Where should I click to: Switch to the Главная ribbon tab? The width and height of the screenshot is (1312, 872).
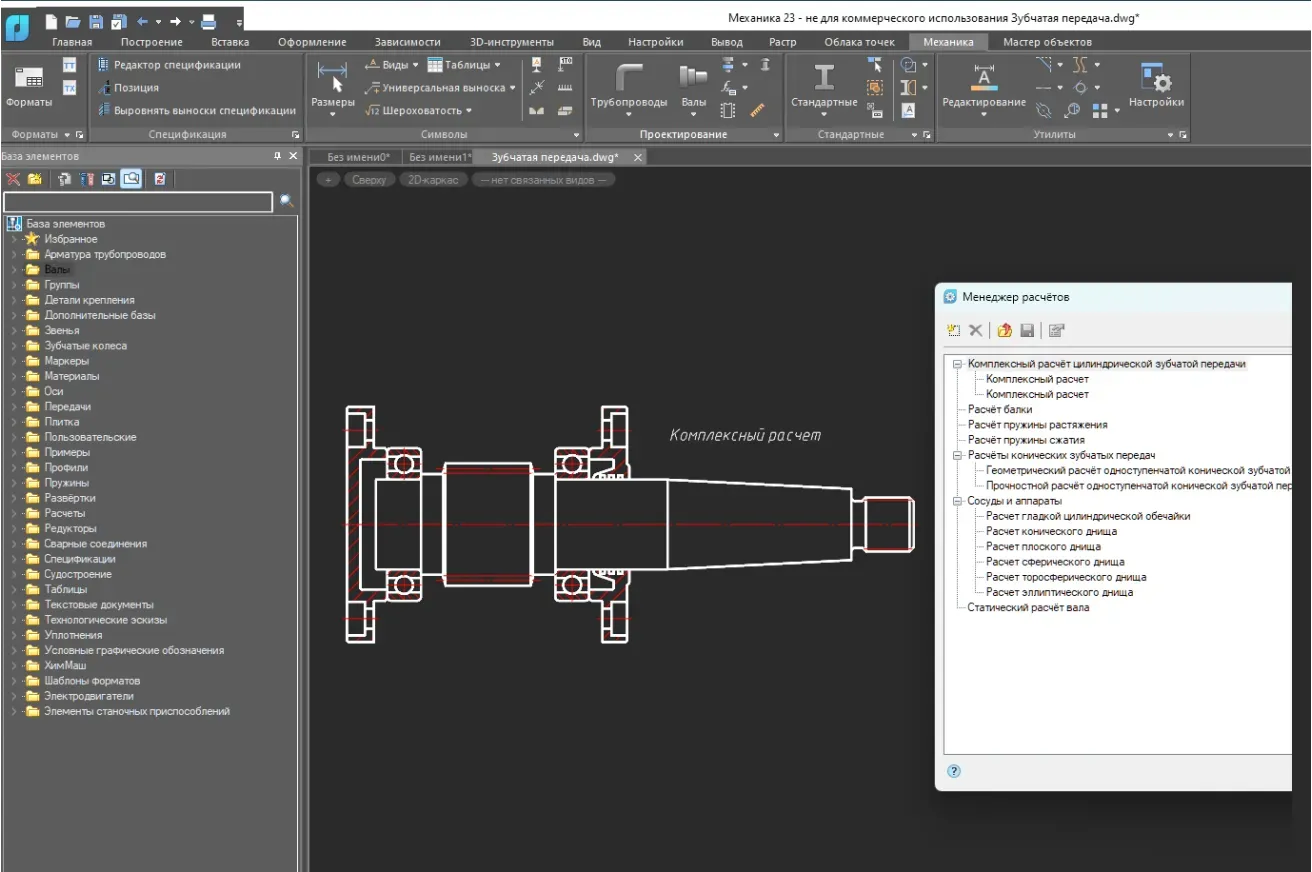click(x=72, y=42)
